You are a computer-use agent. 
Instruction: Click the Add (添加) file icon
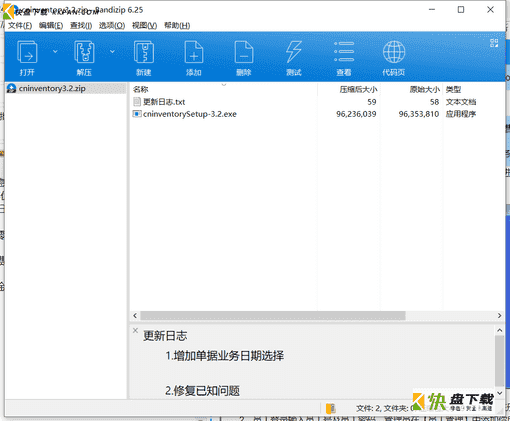pyautogui.click(x=194, y=52)
